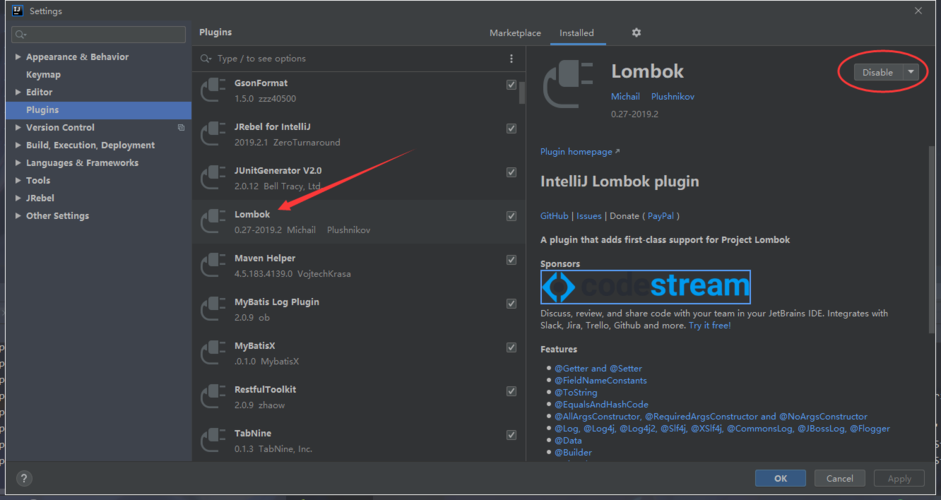Open the GitHub link
The width and height of the screenshot is (941, 500).
coord(554,215)
